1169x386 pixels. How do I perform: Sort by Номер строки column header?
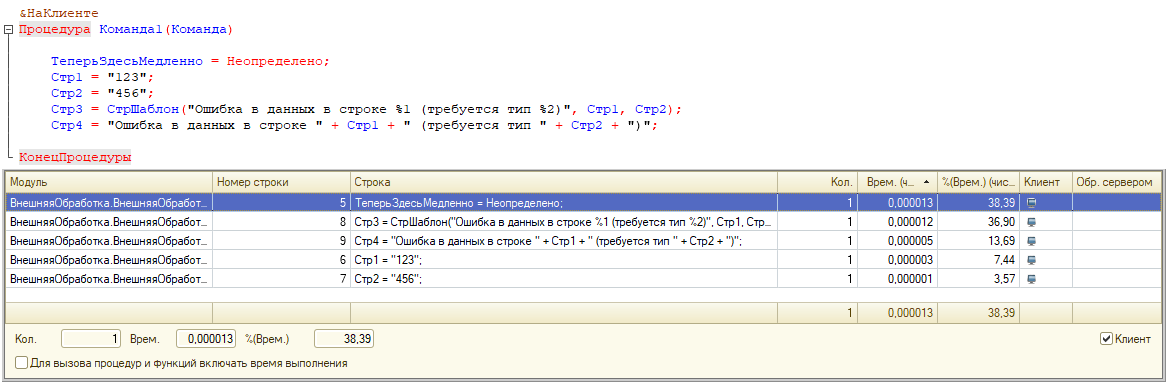[281, 182]
